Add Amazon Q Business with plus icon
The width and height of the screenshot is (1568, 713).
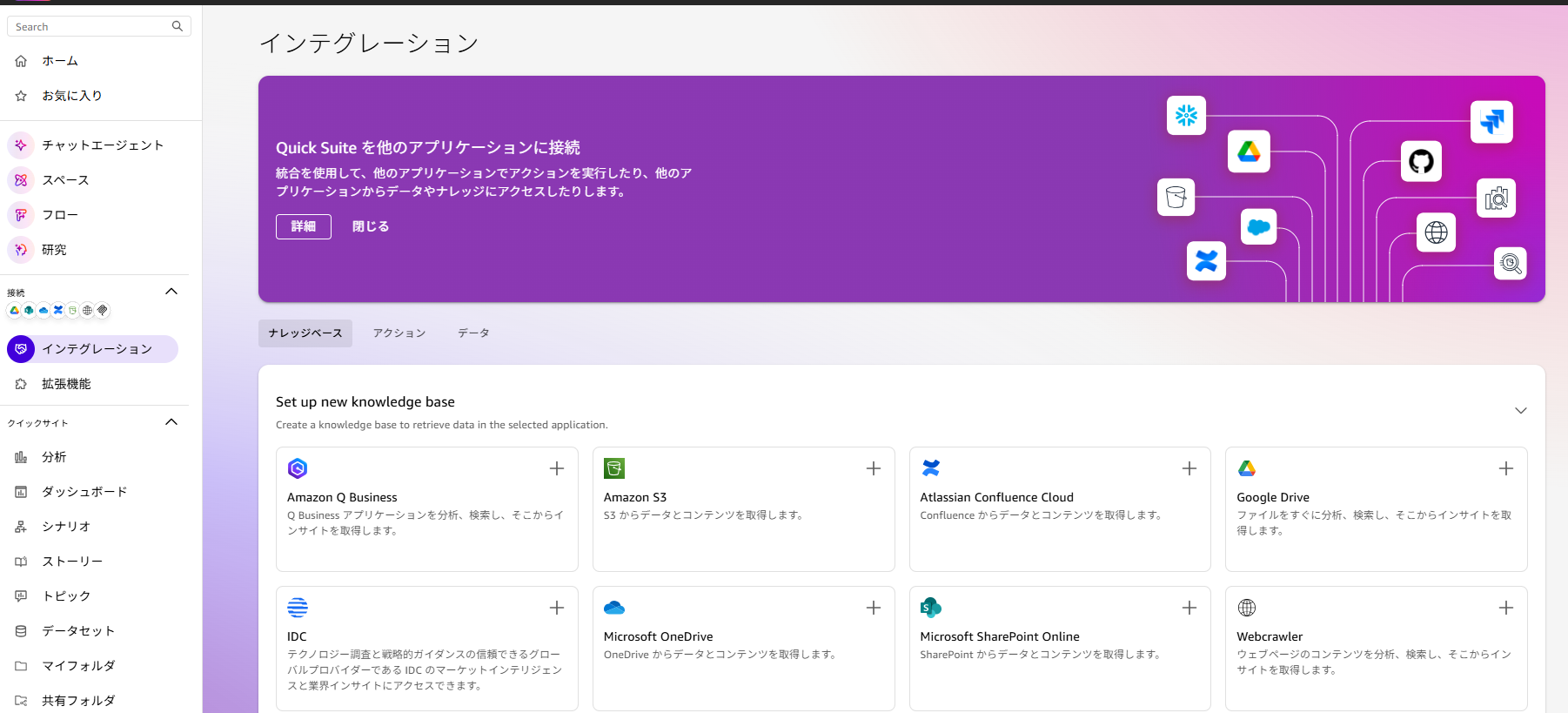[x=557, y=468]
